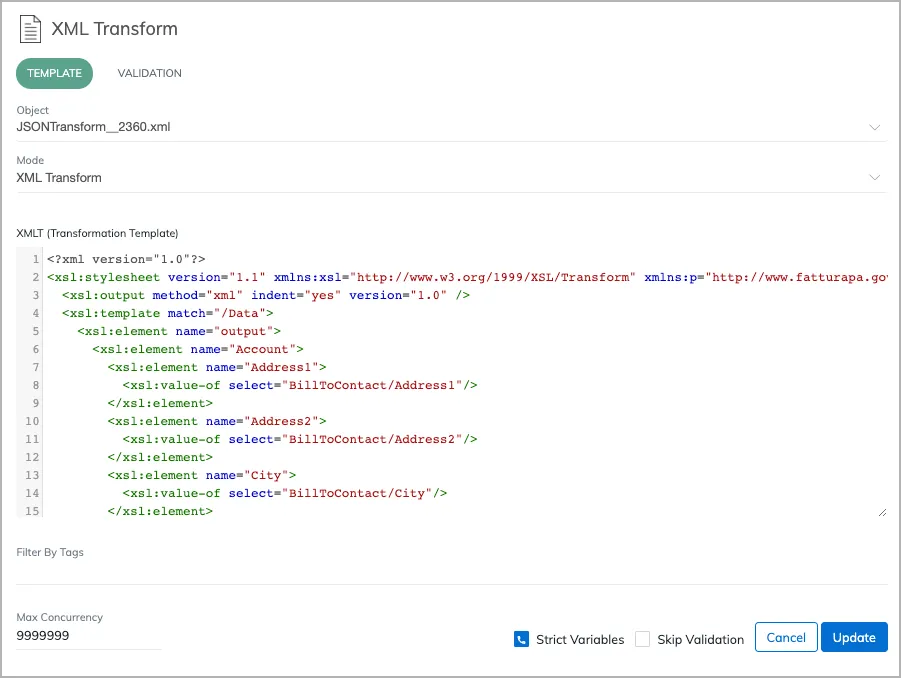Uncheck the Strict Variables checkbox

[x=521, y=639]
